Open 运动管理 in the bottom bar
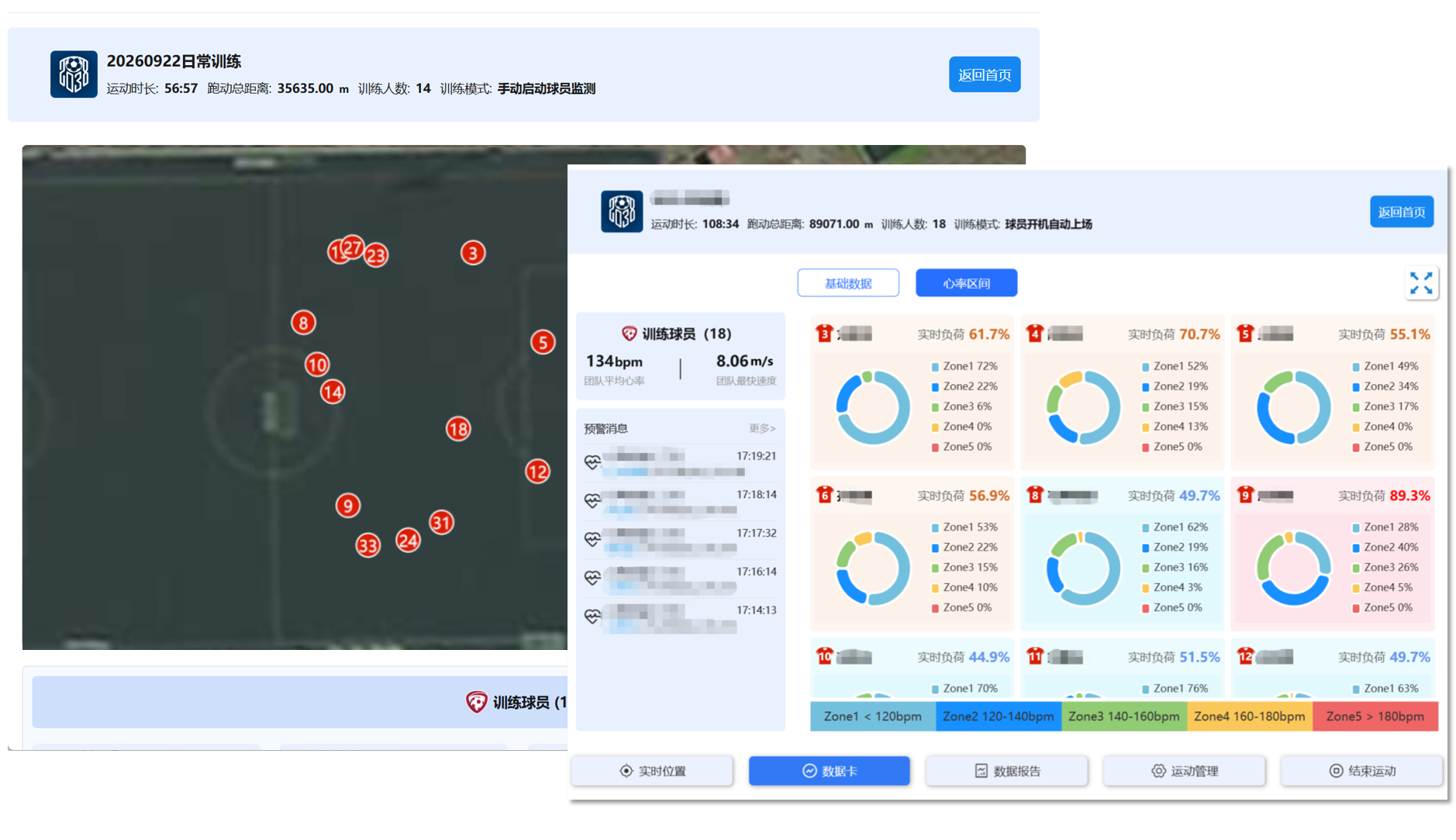The width and height of the screenshot is (1456, 840). click(x=1185, y=771)
